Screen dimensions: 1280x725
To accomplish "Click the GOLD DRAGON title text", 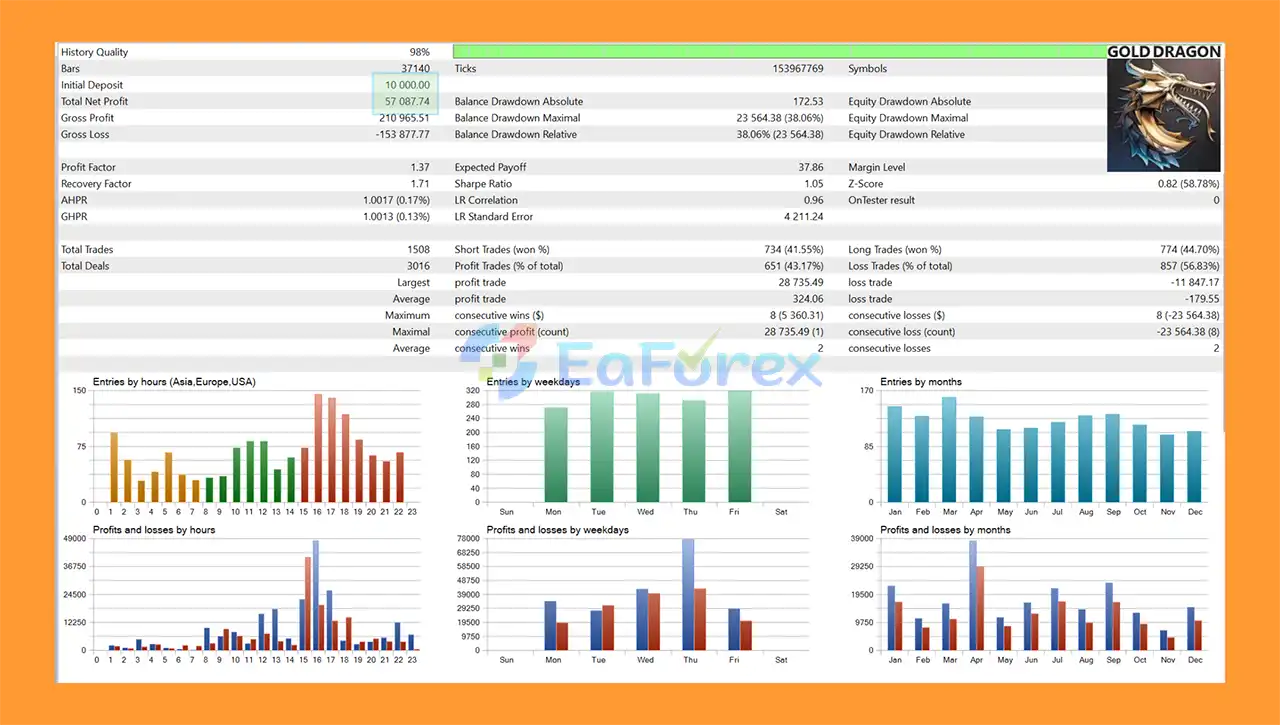I will point(1164,52).
